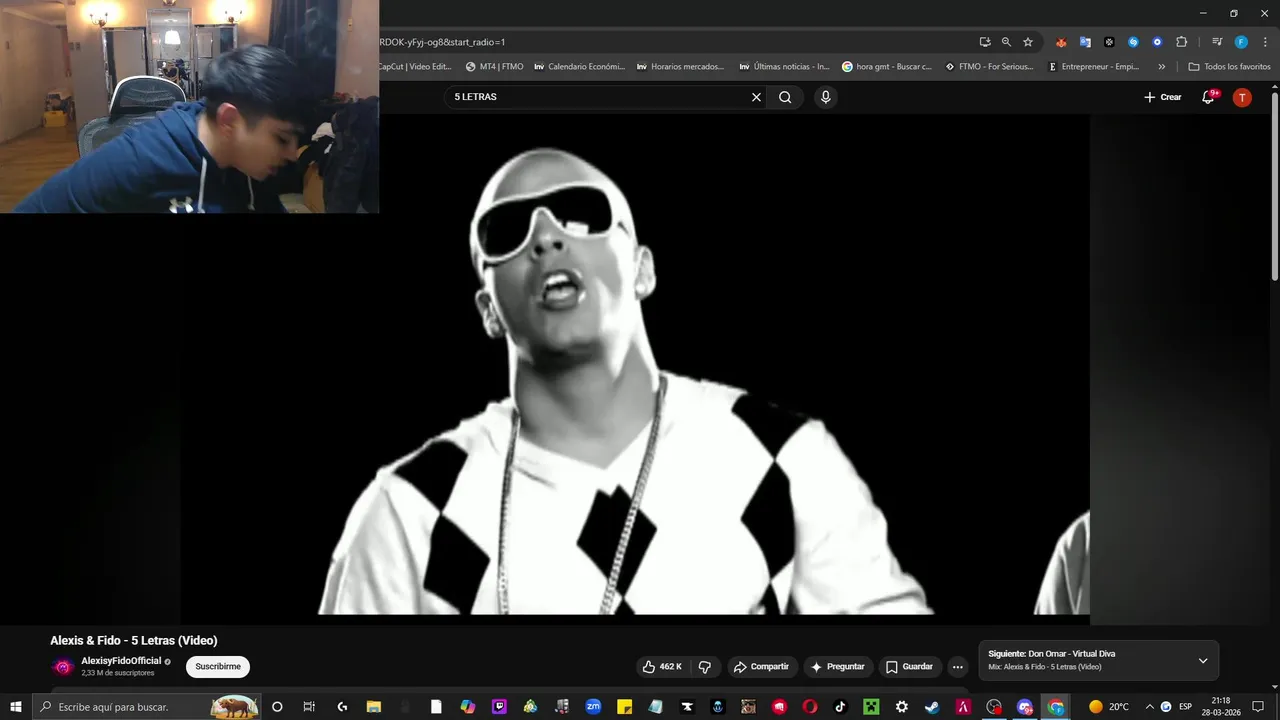
Task: Dislike the video with thumbs down
Action: [x=705, y=667]
